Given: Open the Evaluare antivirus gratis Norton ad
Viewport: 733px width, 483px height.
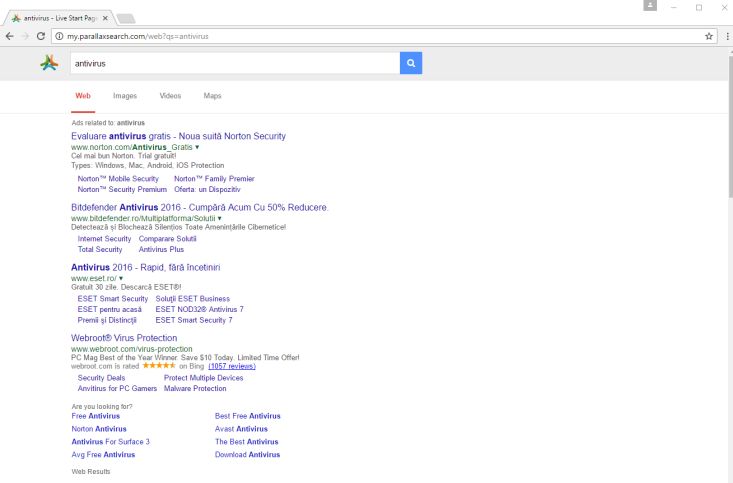Looking at the screenshot, I should tap(178, 136).
